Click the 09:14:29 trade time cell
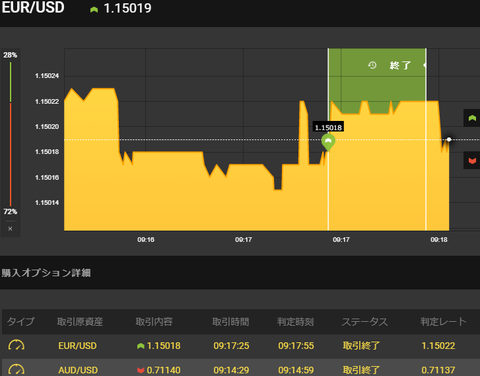The image size is (480, 376). click(x=231, y=370)
